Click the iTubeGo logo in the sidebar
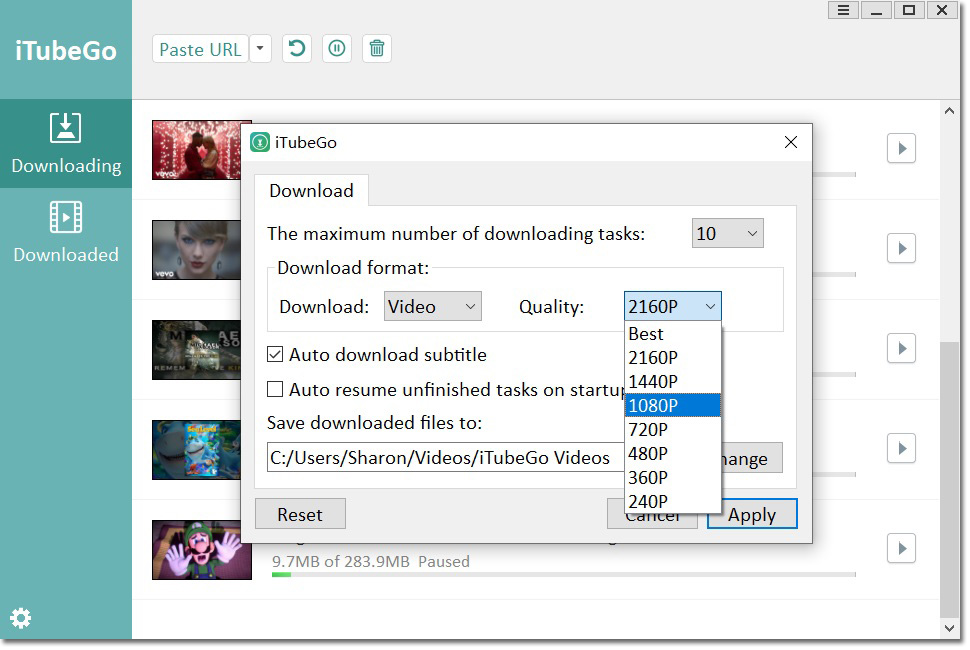Viewport: 970px width, 650px height. 66,51
